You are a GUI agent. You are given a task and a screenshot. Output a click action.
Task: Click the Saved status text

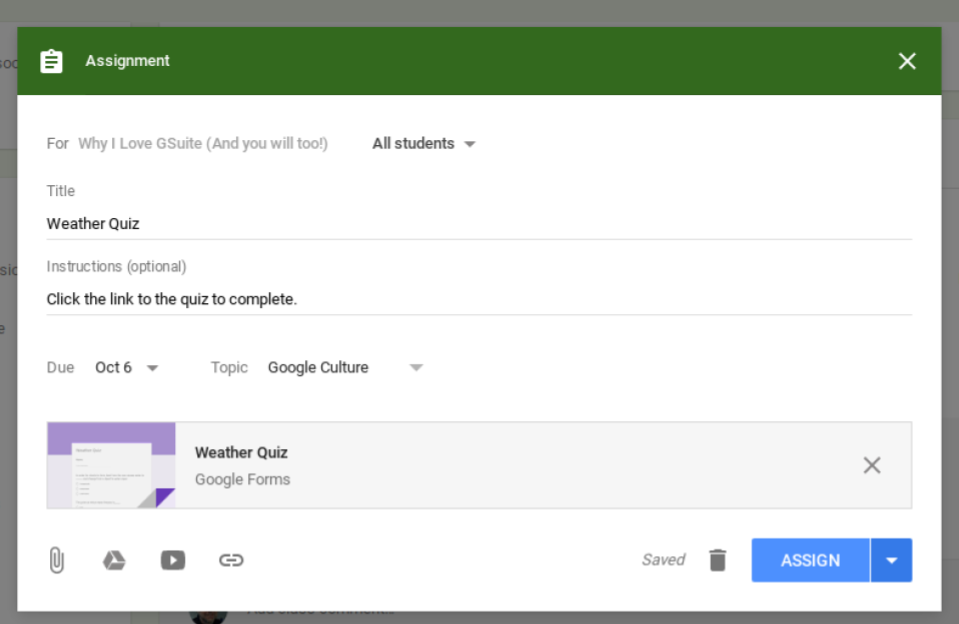pyautogui.click(x=663, y=560)
